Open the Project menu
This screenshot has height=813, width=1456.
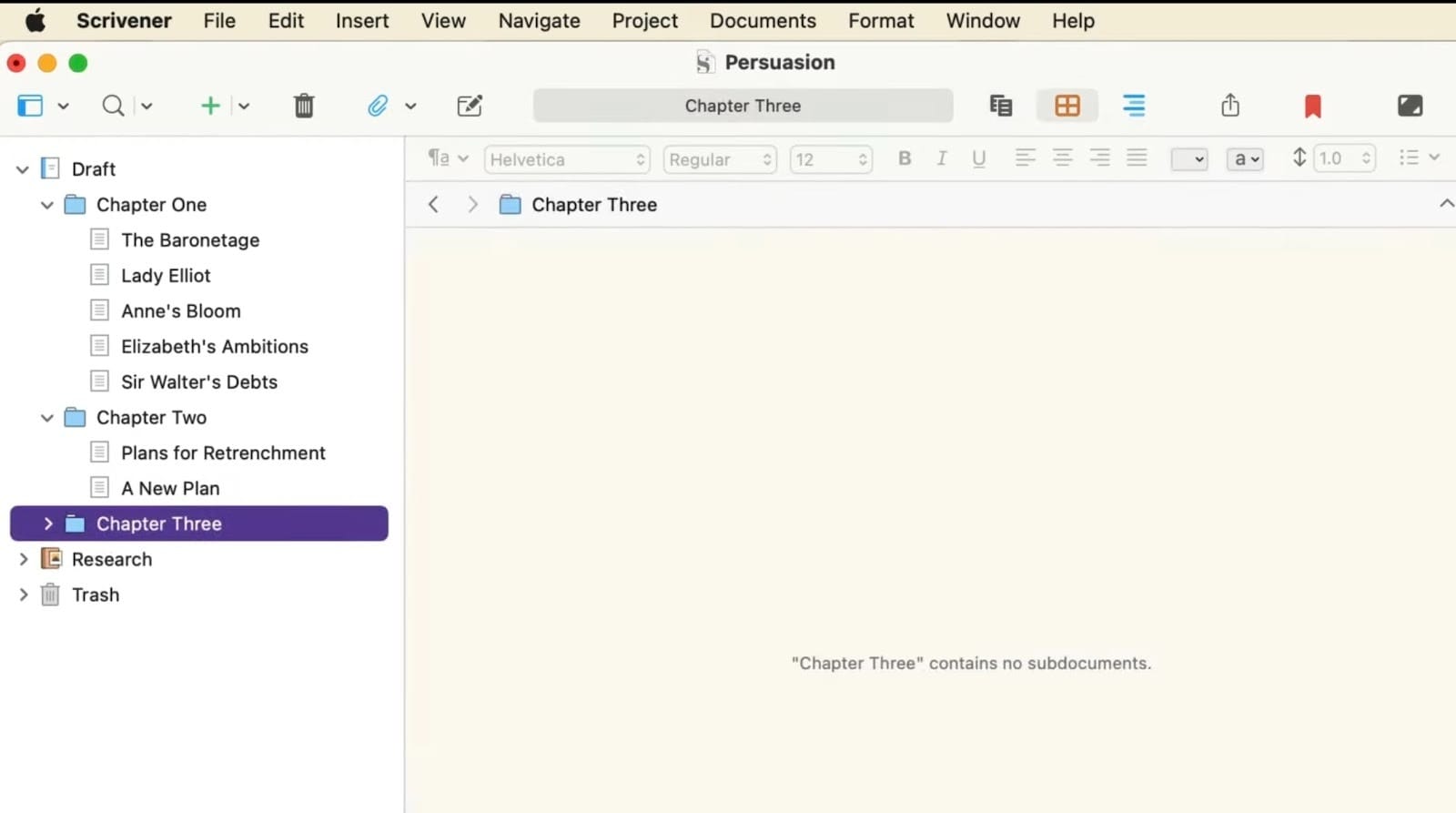[x=644, y=21]
